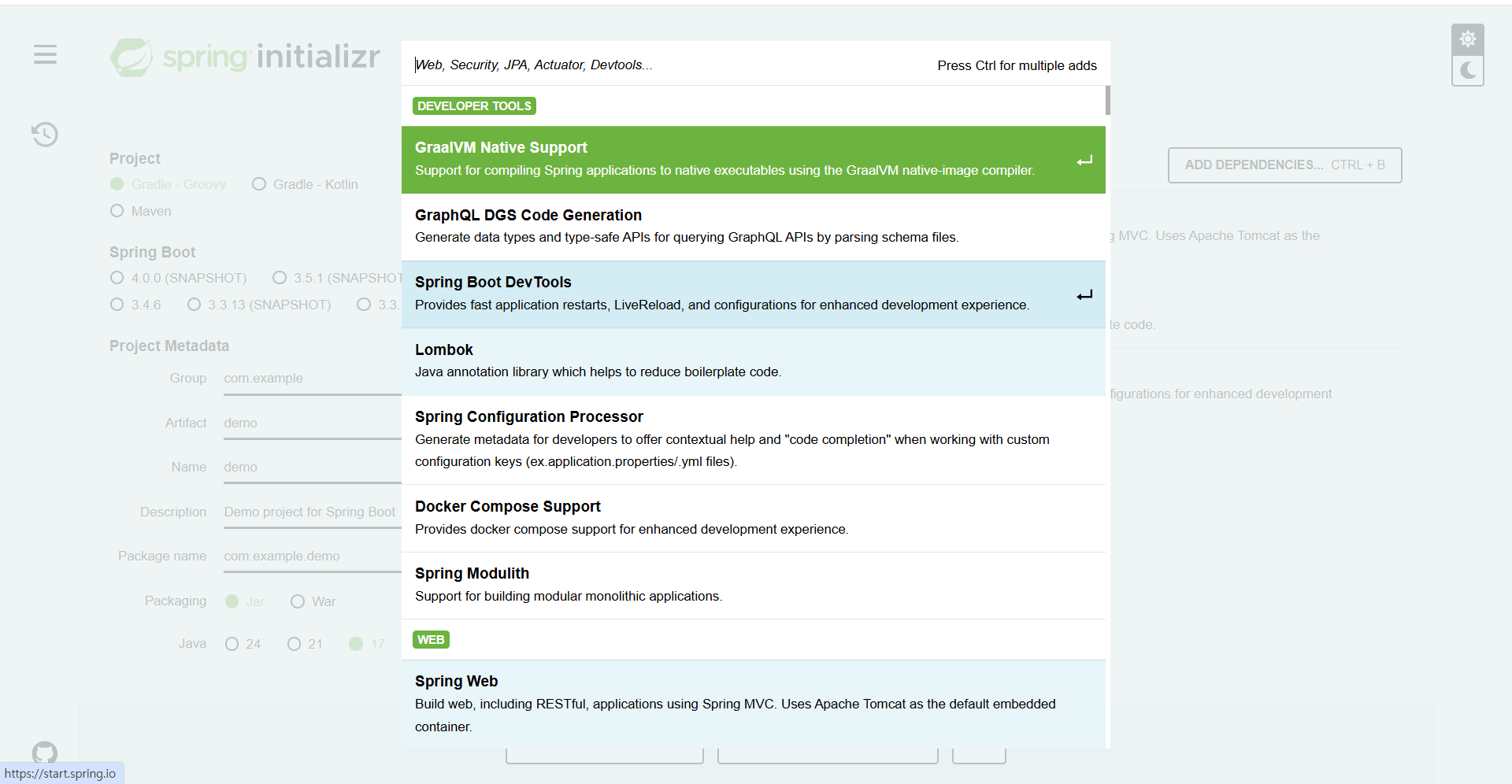Add Spring Modulith dependency

(x=754, y=586)
